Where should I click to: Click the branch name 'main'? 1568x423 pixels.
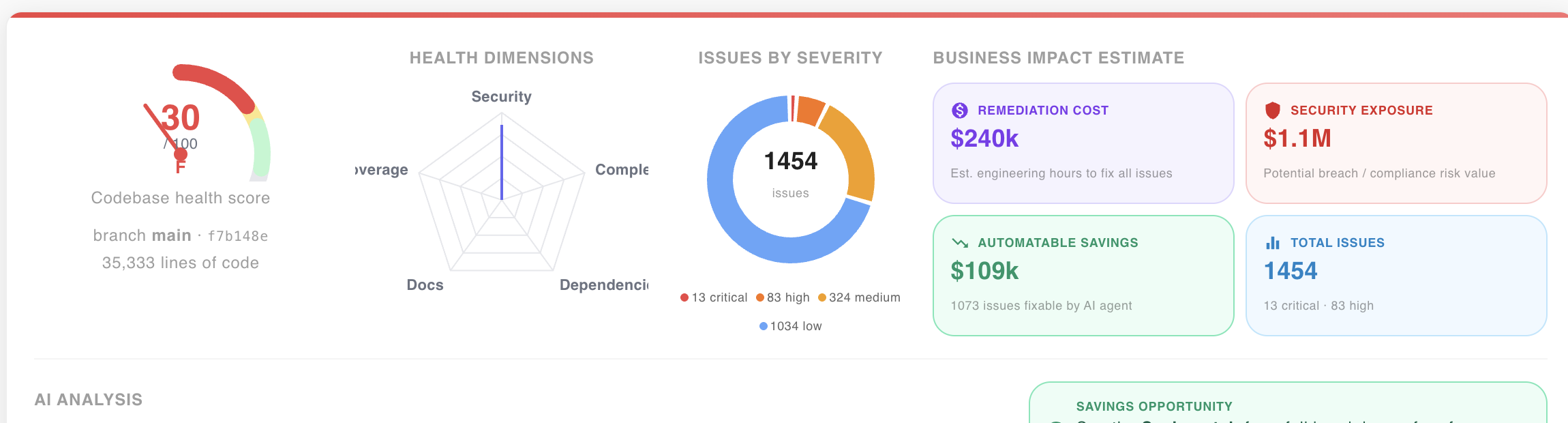coord(171,235)
